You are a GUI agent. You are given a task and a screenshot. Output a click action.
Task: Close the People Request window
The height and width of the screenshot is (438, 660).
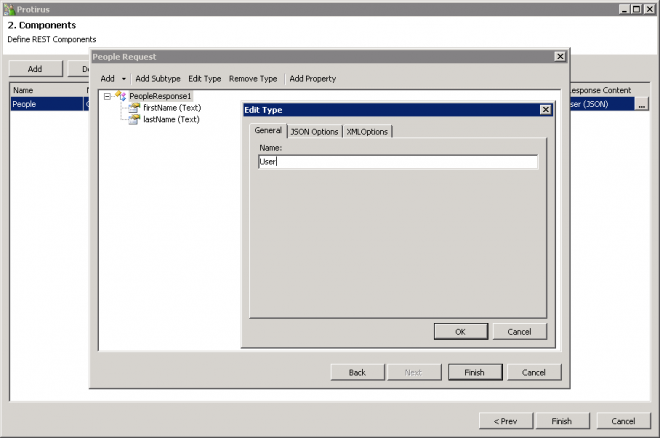point(560,56)
